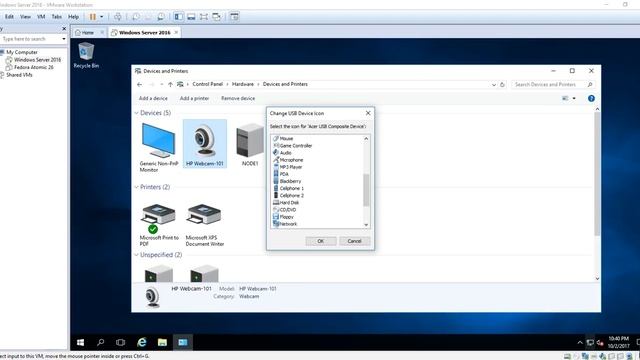The image size is (640, 360).
Task: Click Remove device
Action: click(x=238, y=98)
